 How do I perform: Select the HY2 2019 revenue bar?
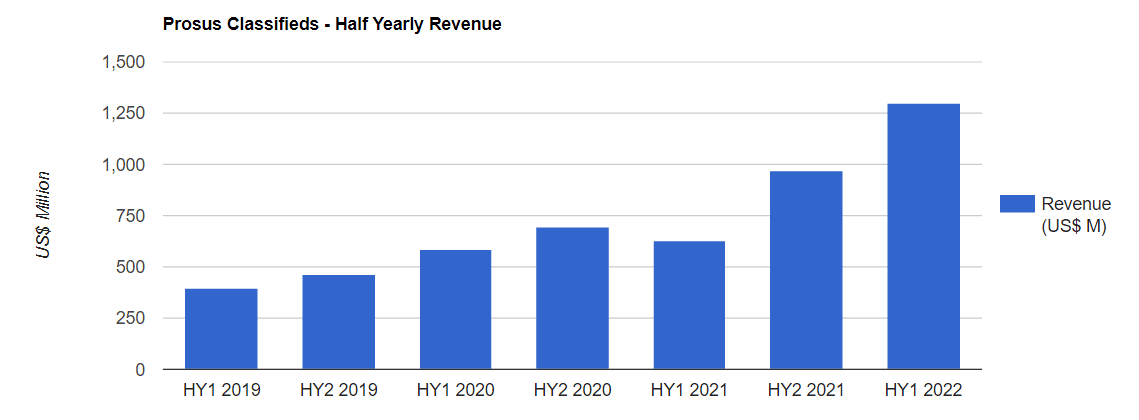click(338, 322)
